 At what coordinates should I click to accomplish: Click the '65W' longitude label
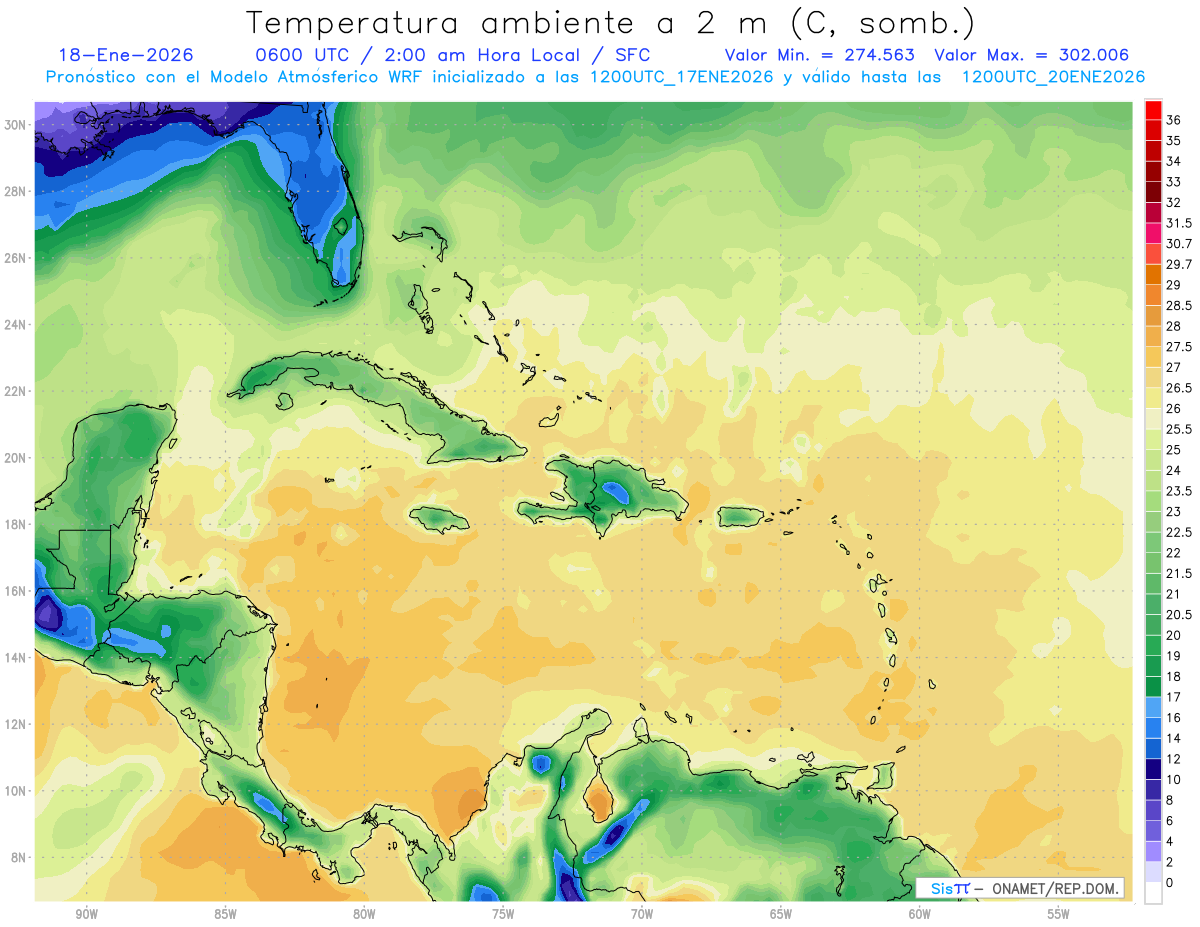point(781,914)
